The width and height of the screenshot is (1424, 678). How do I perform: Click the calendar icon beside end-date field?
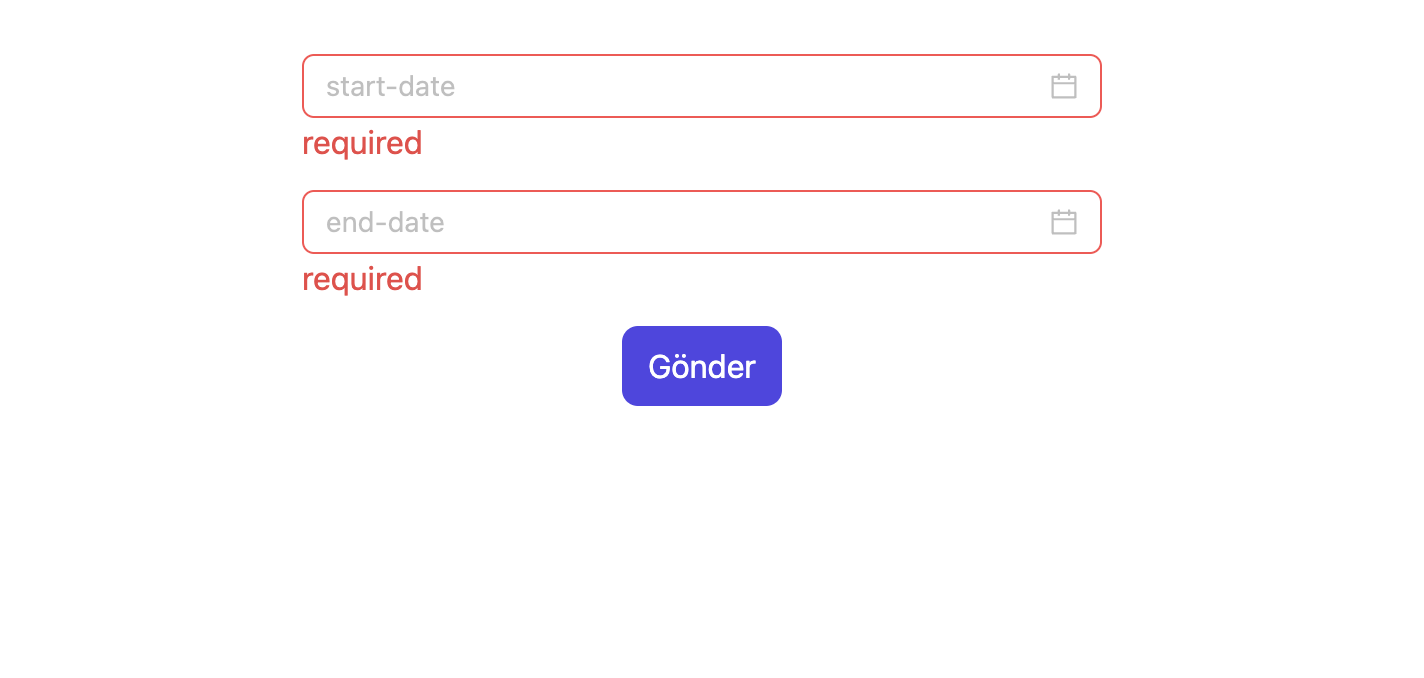[x=1063, y=222]
